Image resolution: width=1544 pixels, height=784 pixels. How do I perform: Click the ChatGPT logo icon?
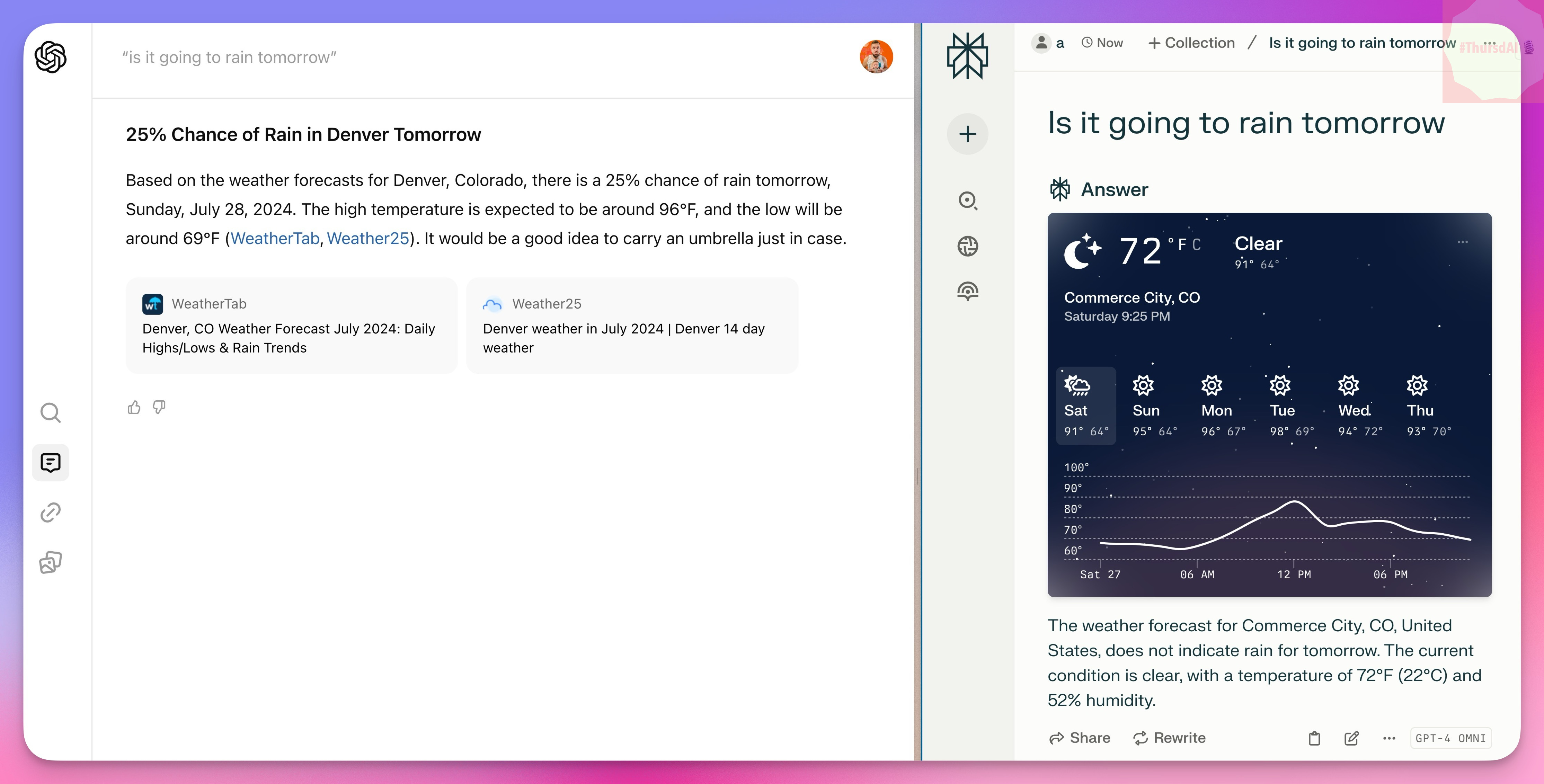pos(50,57)
